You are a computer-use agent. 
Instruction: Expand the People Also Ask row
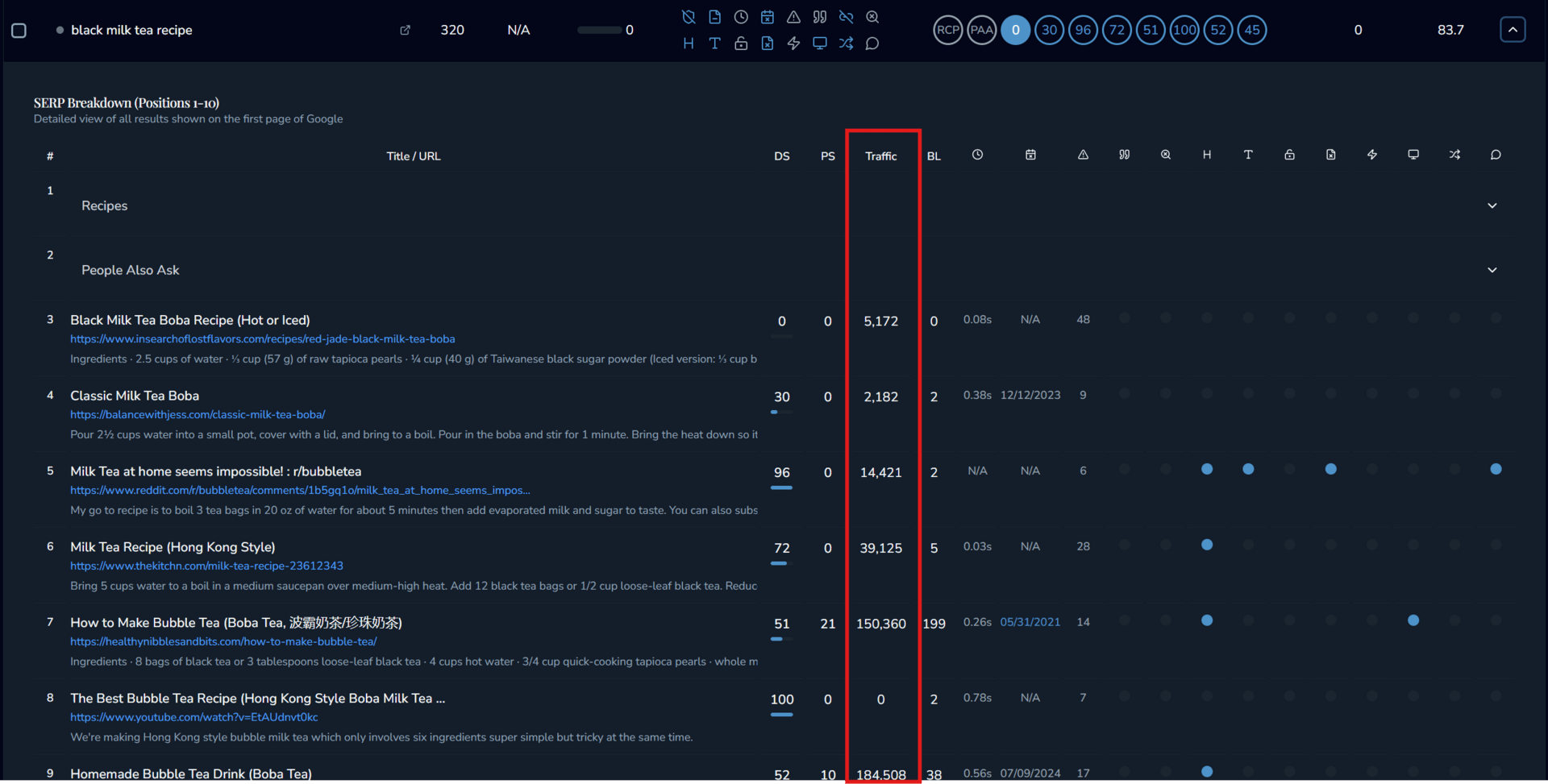1492,270
